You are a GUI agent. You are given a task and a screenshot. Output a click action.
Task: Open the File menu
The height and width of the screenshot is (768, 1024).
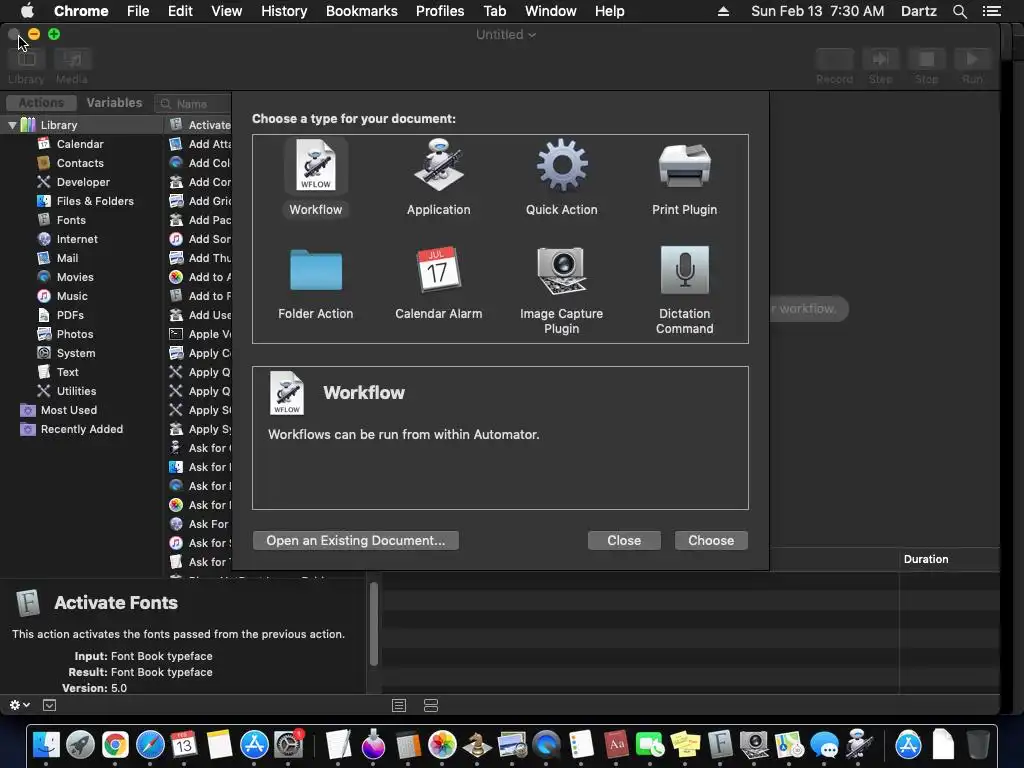coord(138,11)
